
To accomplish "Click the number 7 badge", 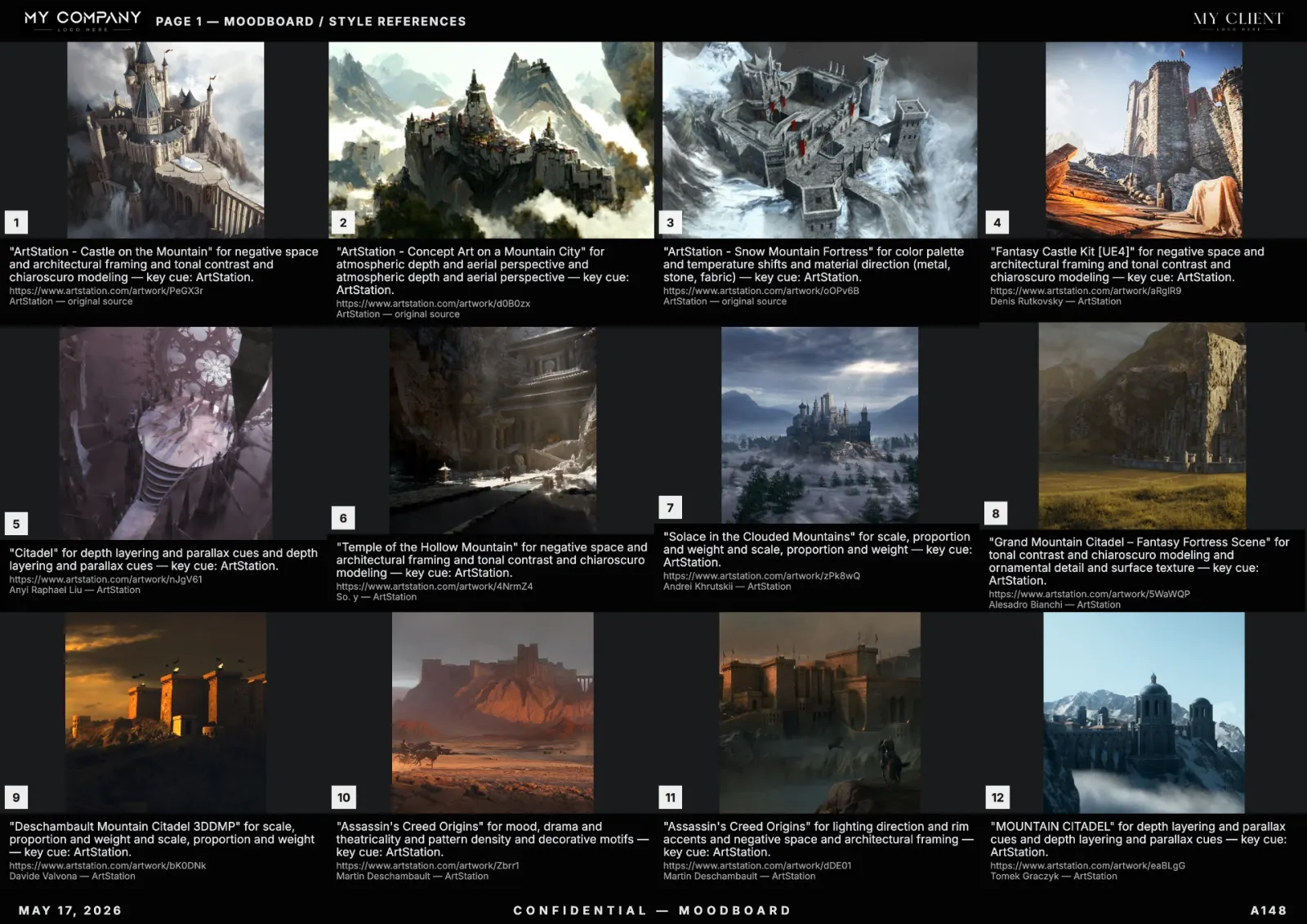I will click(671, 507).
